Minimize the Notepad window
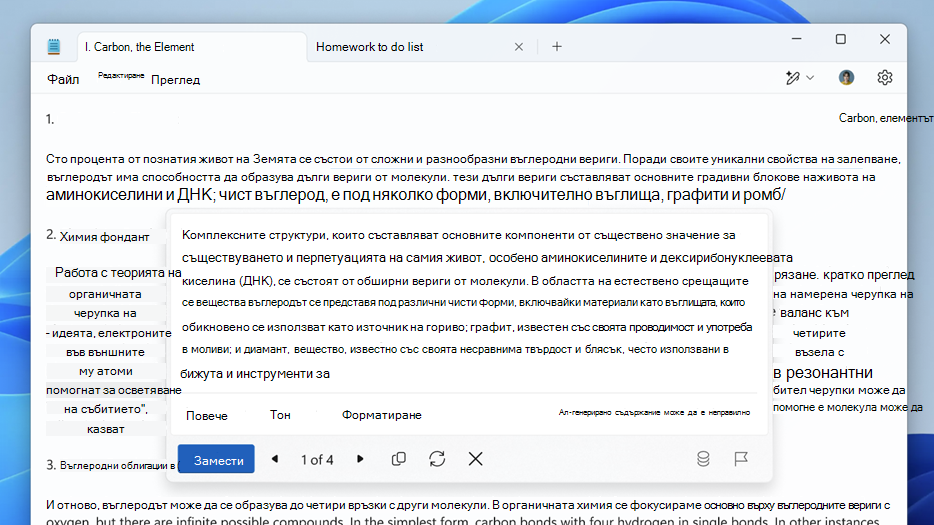 796,39
